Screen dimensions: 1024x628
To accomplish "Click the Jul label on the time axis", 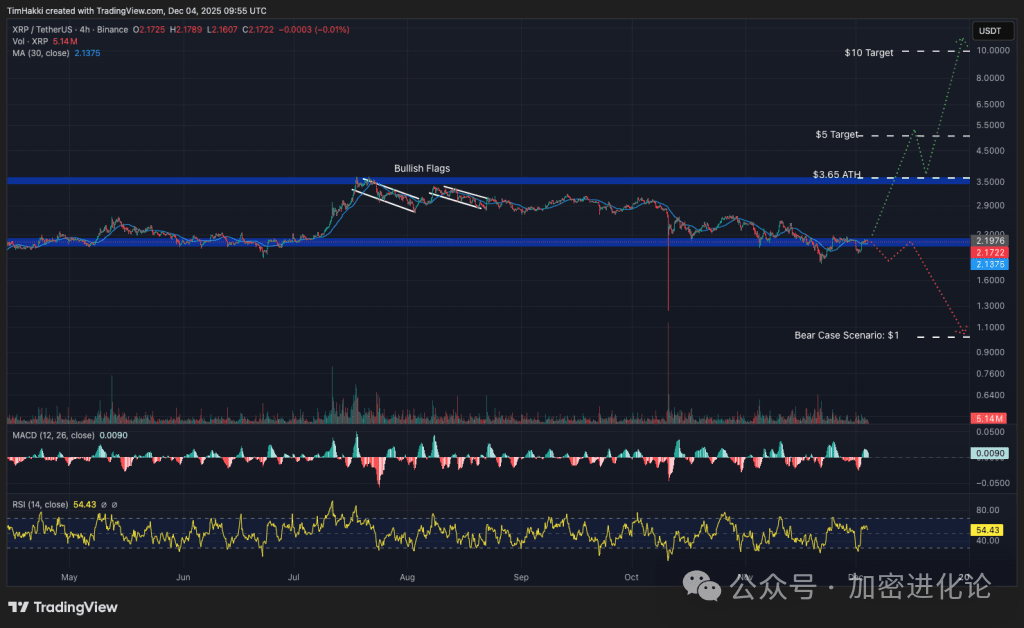I will pos(293,577).
